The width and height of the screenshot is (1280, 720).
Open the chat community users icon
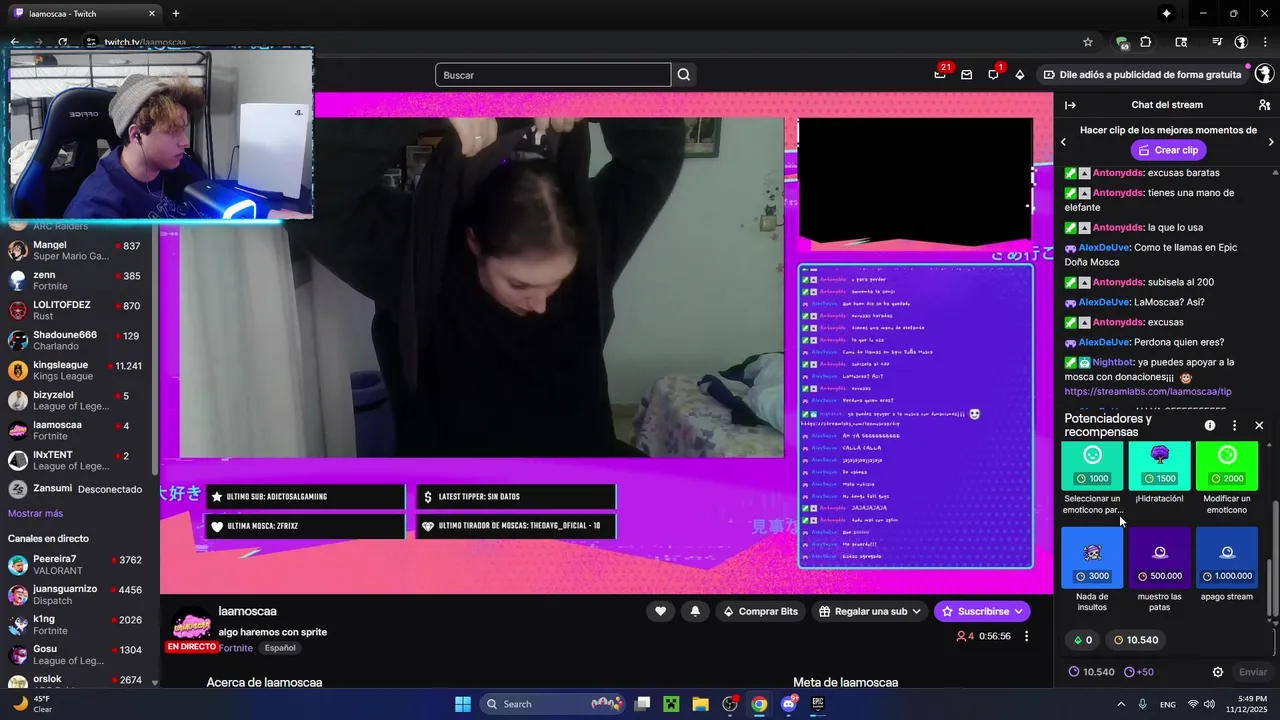[1264, 105]
